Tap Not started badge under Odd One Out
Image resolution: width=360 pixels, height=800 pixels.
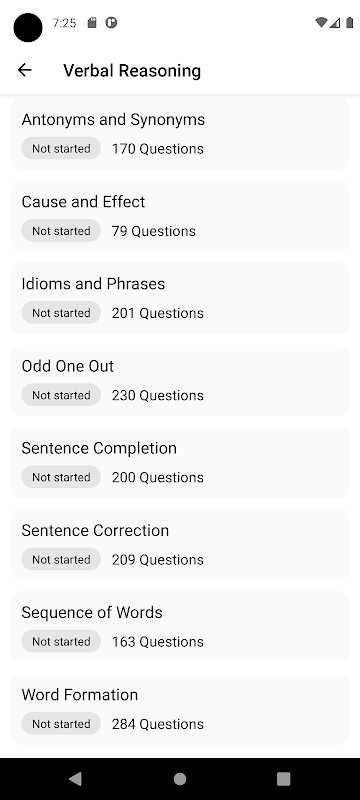(61, 395)
